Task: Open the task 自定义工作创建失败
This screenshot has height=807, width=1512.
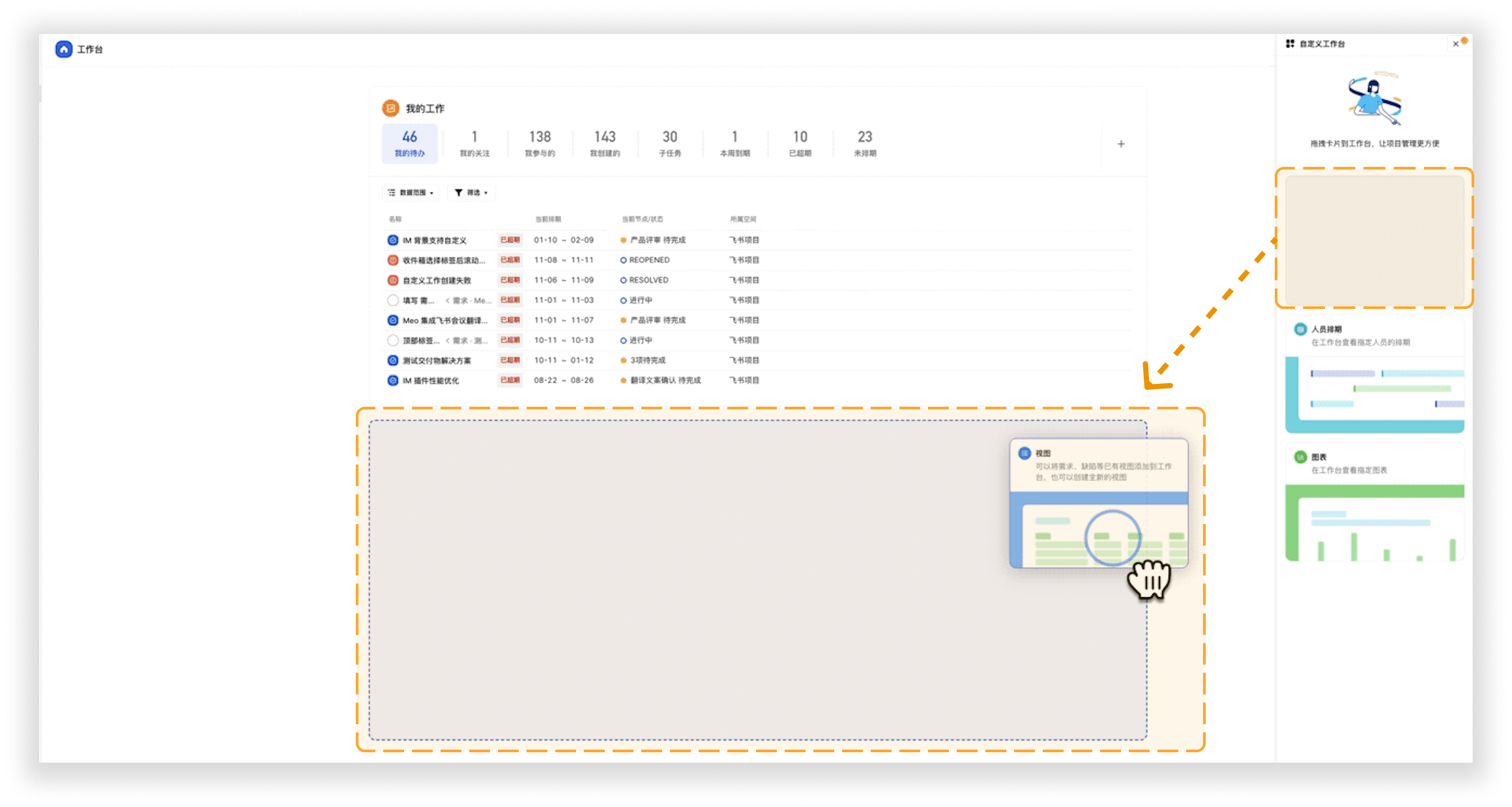Action: (437, 280)
